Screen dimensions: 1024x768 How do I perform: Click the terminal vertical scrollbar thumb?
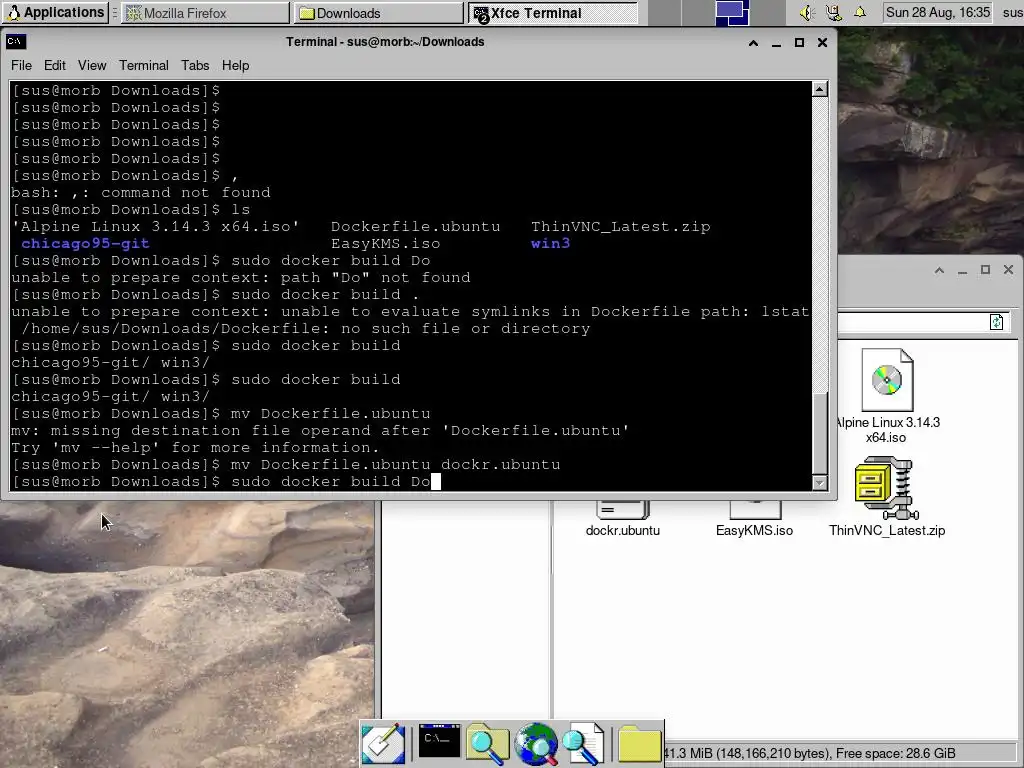point(820,433)
